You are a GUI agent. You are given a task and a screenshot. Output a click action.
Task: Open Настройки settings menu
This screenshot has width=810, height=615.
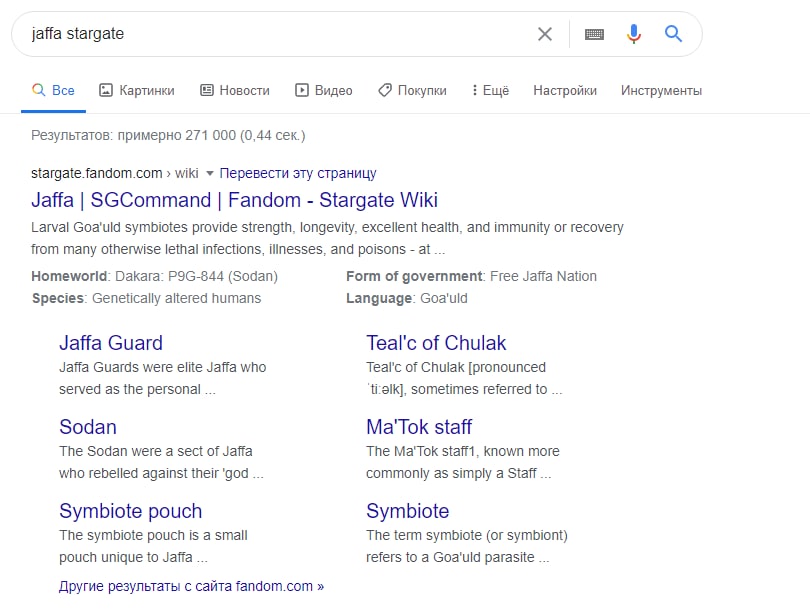[565, 90]
